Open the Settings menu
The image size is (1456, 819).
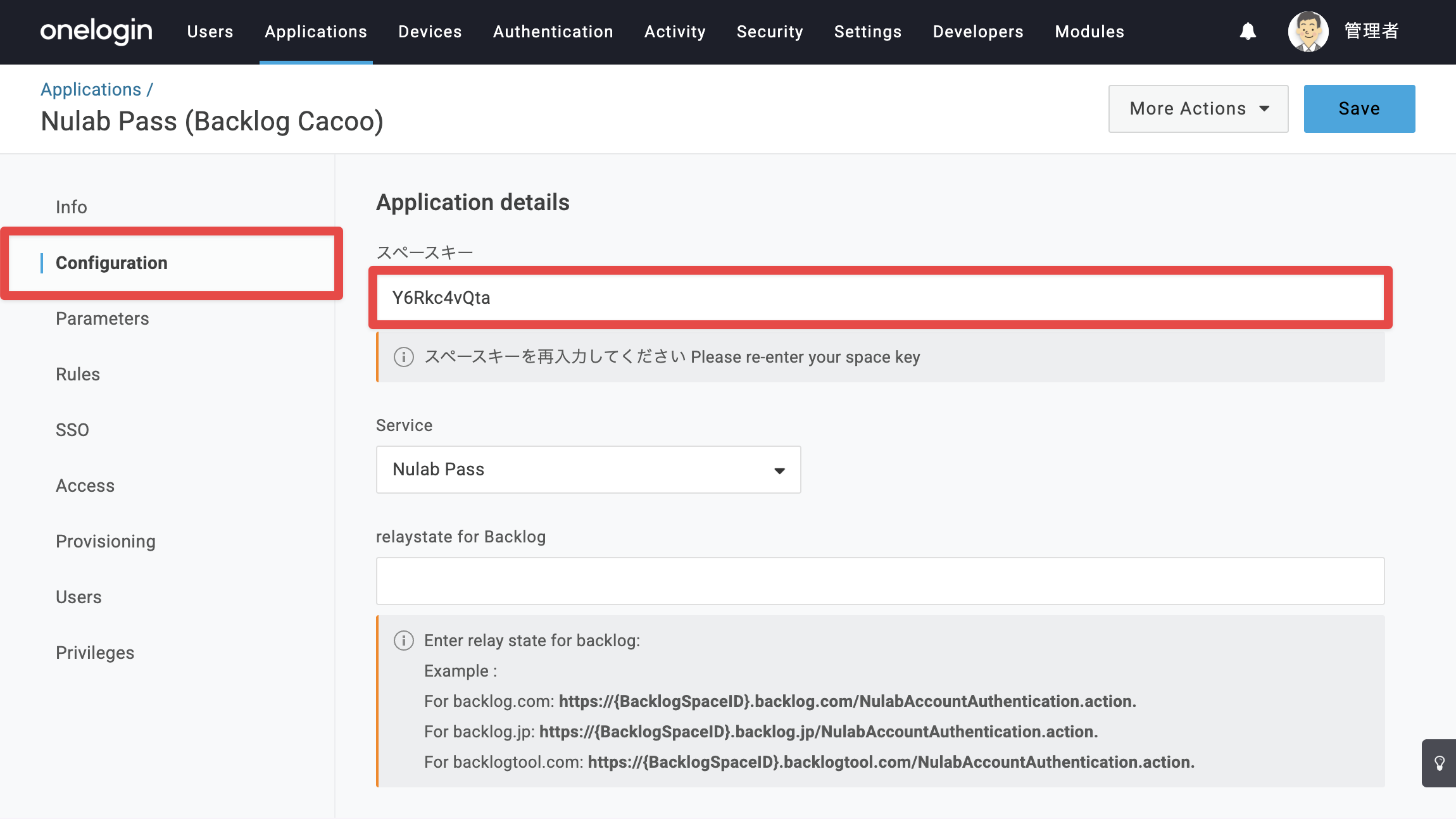868,32
